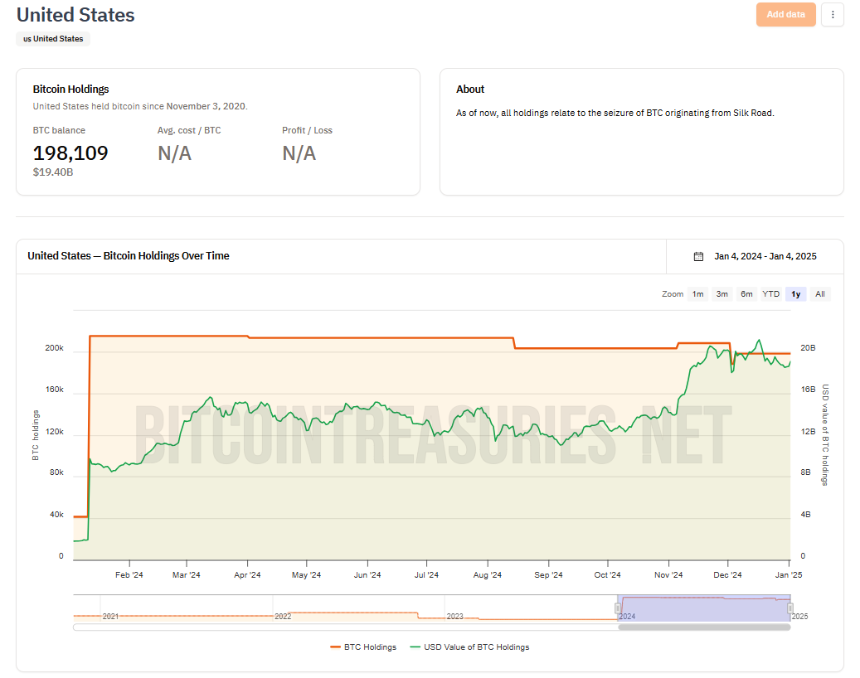This screenshot has width=860, height=678.
Task: Click the right navigator range handle
Action: [790, 608]
